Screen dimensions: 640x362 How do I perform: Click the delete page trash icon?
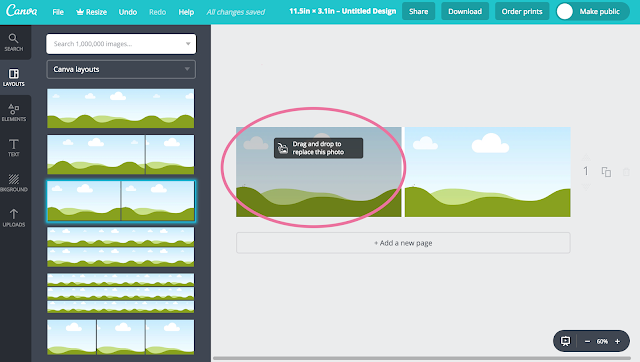626,172
